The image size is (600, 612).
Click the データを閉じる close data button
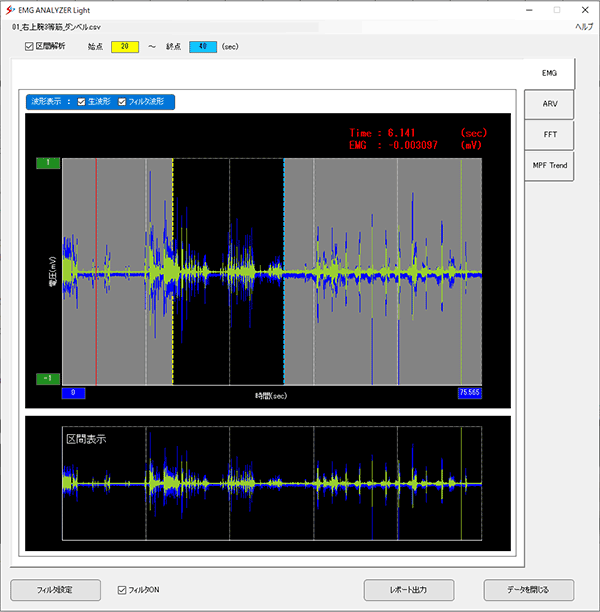coord(529,590)
